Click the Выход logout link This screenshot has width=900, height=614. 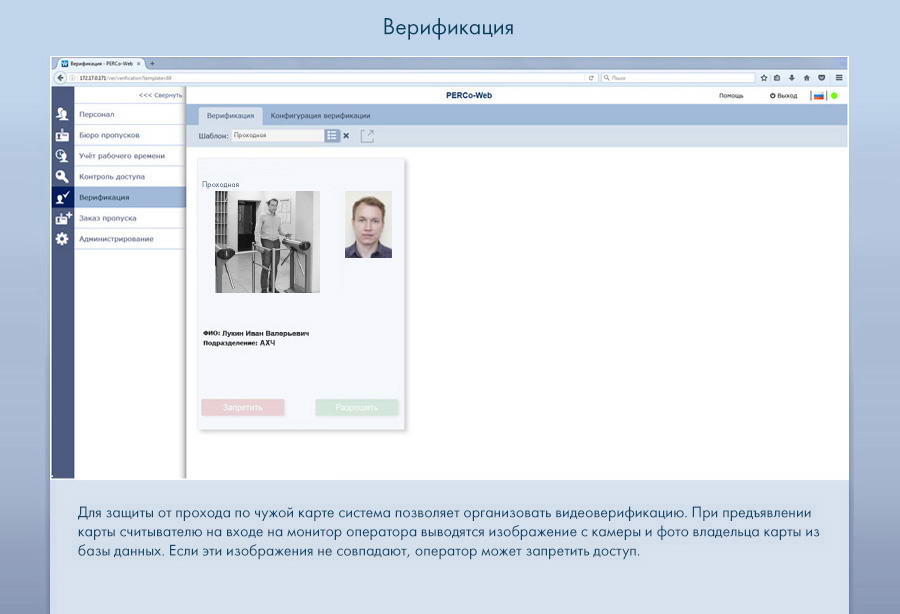[x=784, y=96]
